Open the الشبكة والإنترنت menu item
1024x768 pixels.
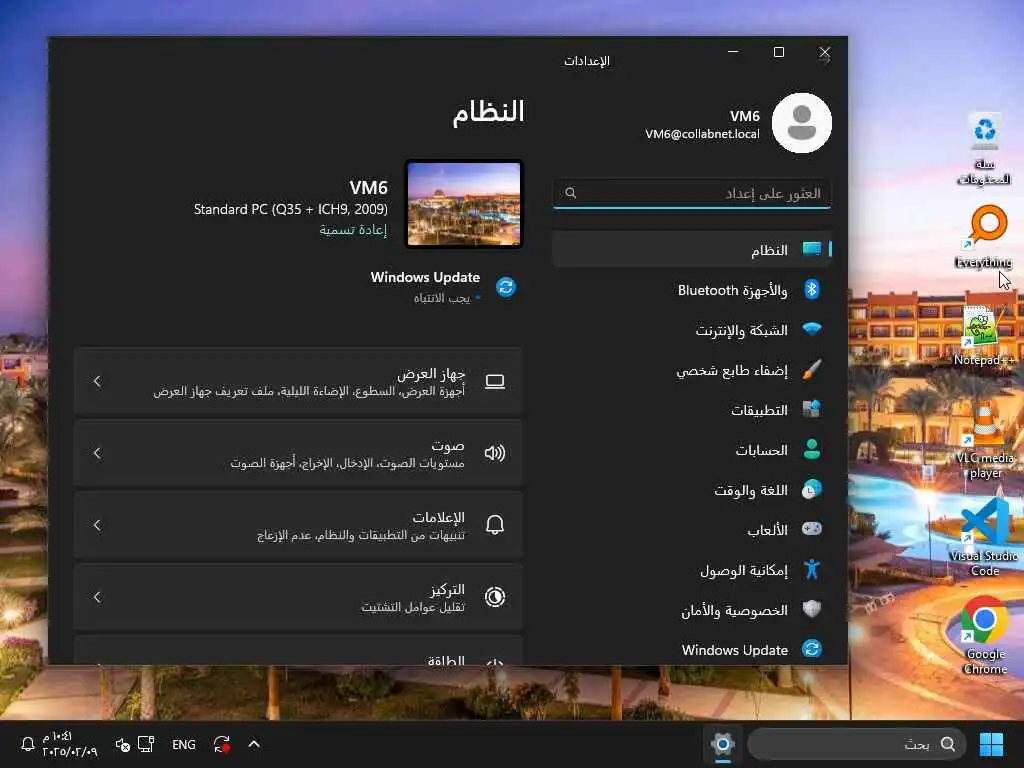point(692,330)
